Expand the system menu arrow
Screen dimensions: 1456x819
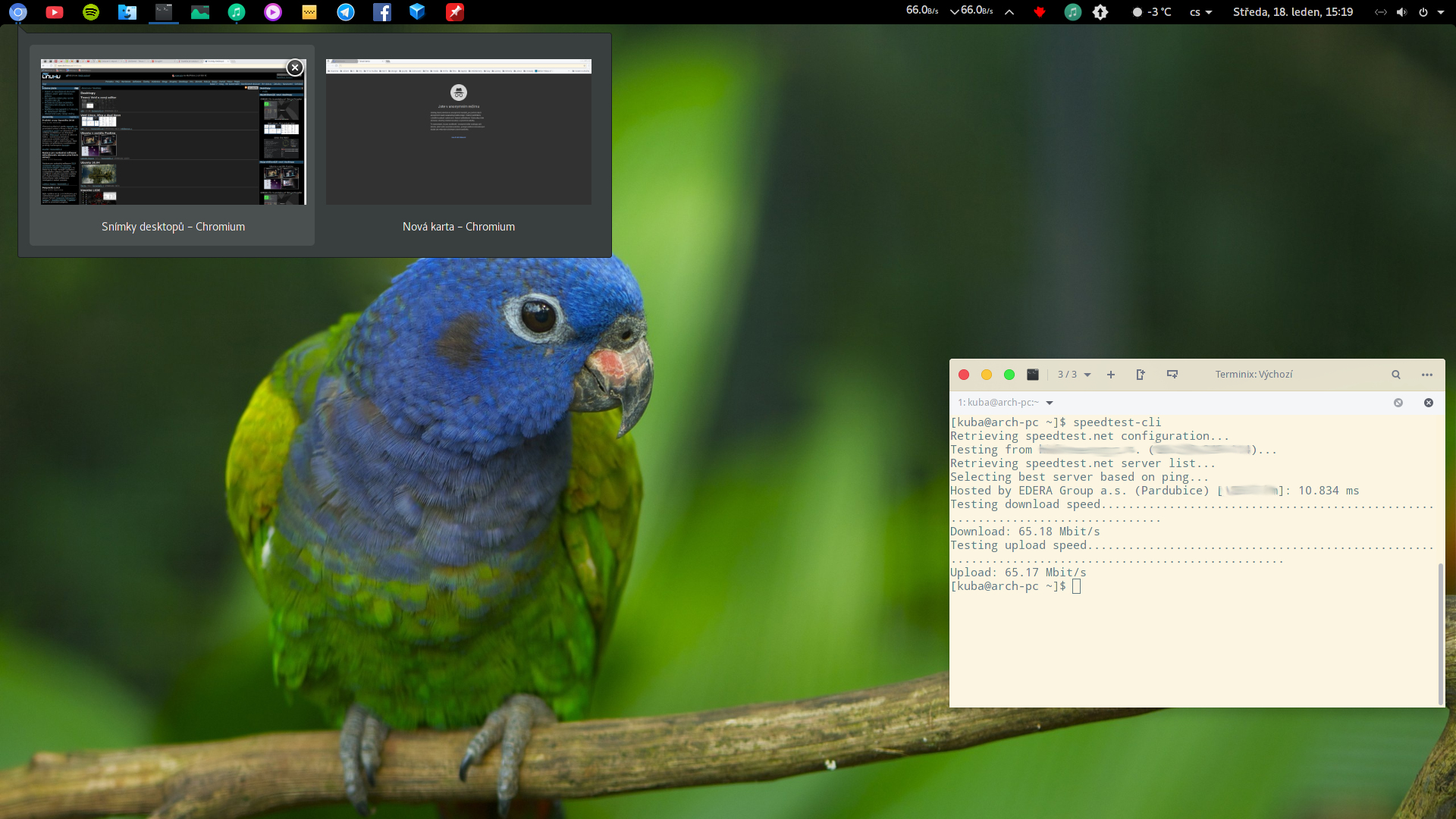pos(1441,12)
